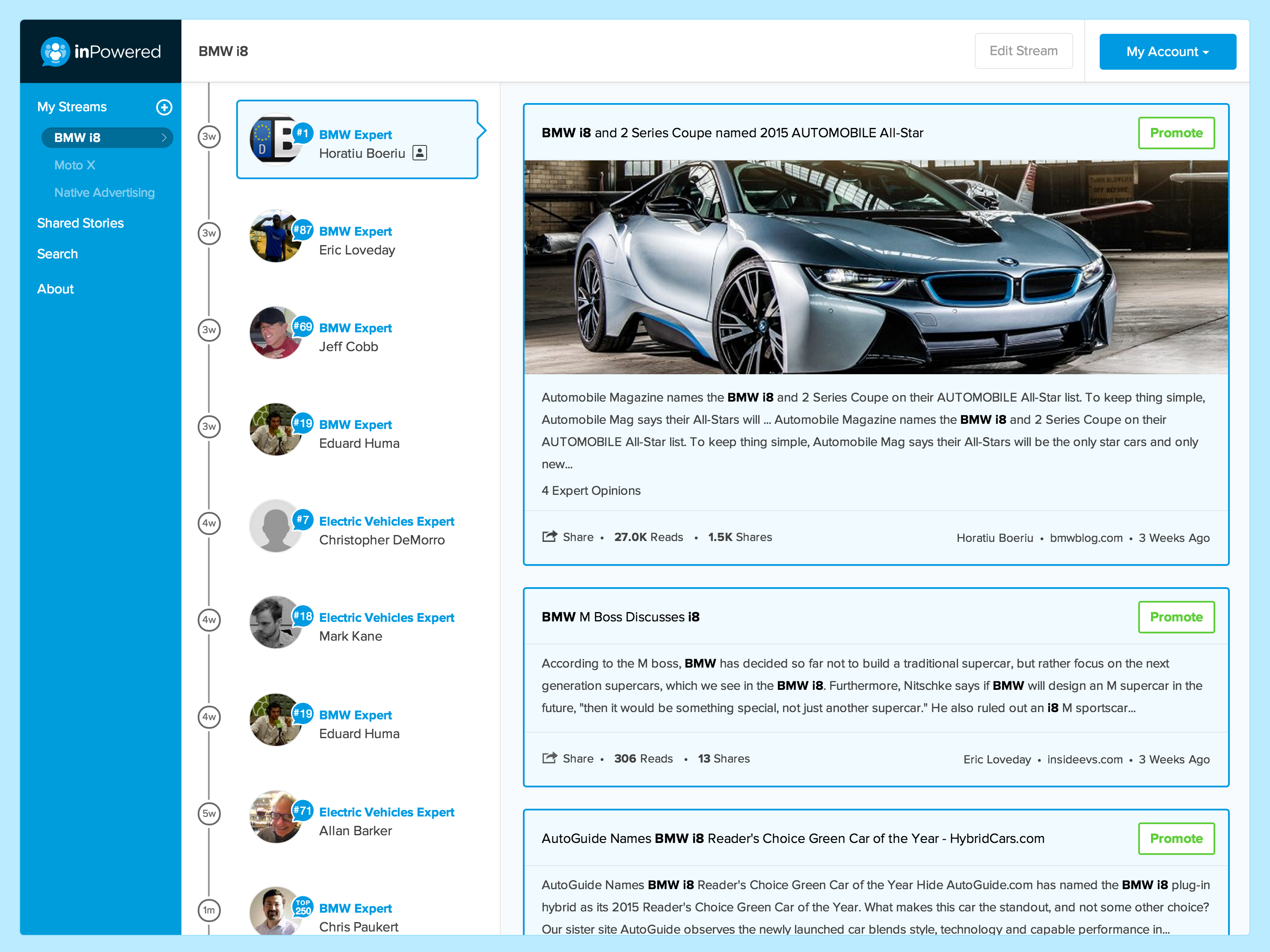The height and width of the screenshot is (952, 1270).
Task: Open article title 2015 AUTOMOBILE All-Star
Action: point(733,133)
